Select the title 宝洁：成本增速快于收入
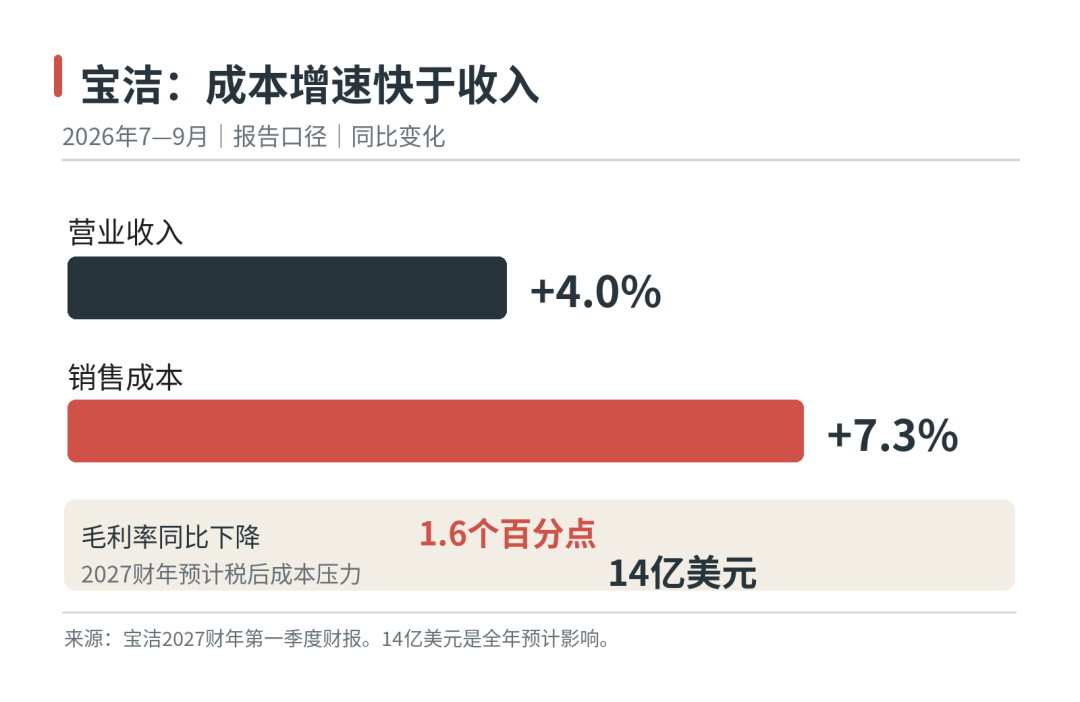The width and height of the screenshot is (1080, 702). pyautogui.click(x=310, y=86)
